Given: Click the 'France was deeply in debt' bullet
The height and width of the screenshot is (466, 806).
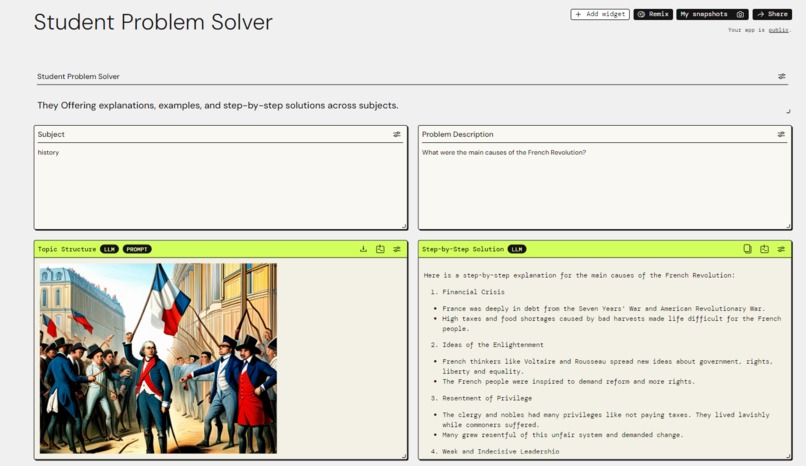Looking at the screenshot, I should click(x=603, y=309).
